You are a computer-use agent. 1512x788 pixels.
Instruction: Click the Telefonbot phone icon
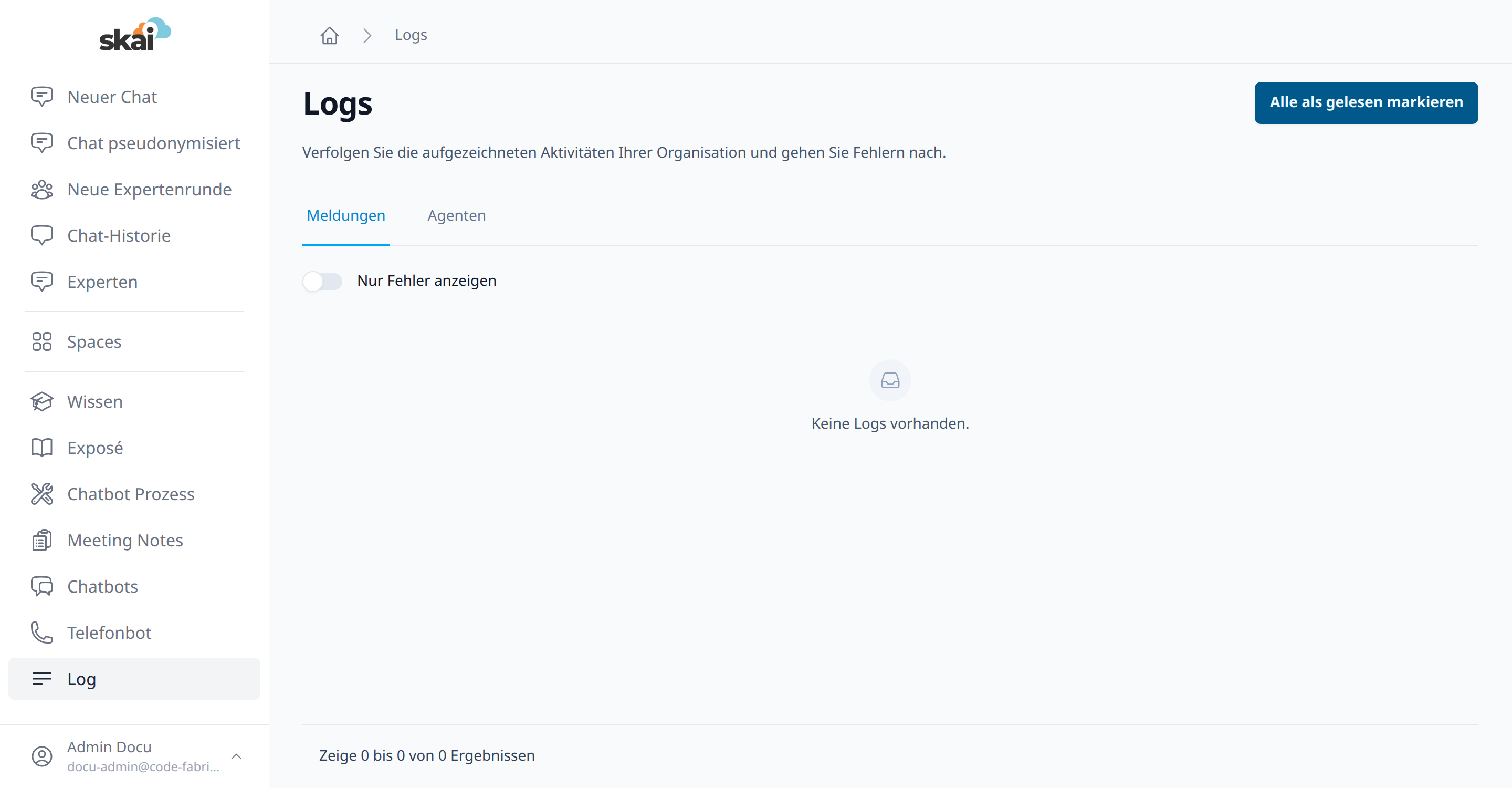click(x=41, y=633)
